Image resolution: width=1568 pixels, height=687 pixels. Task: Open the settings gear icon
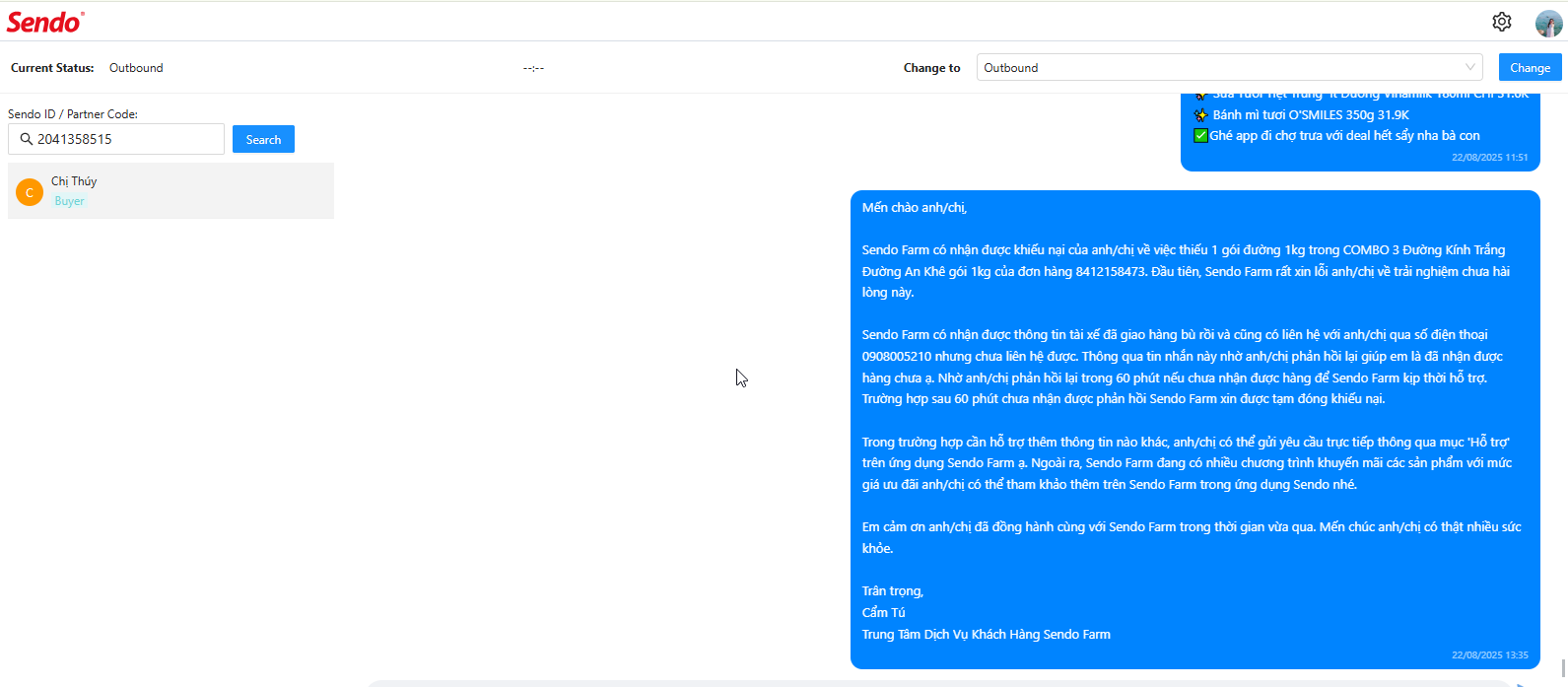point(1502,22)
